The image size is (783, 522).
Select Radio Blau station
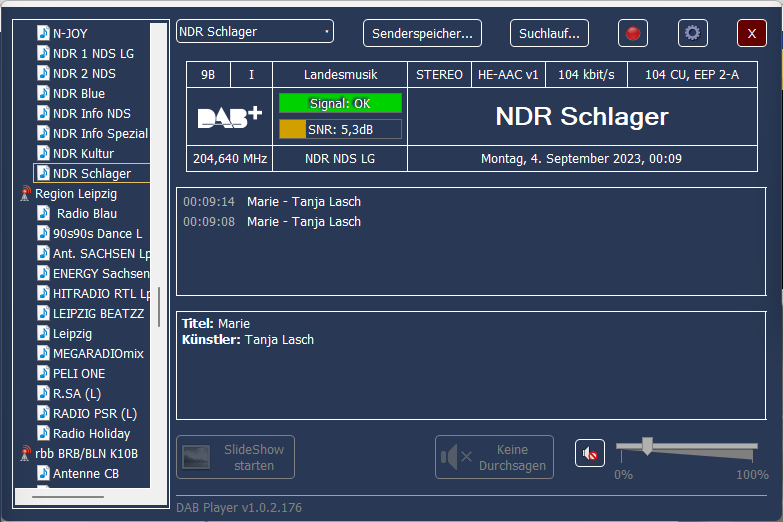pyautogui.click(x=87, y=213)
